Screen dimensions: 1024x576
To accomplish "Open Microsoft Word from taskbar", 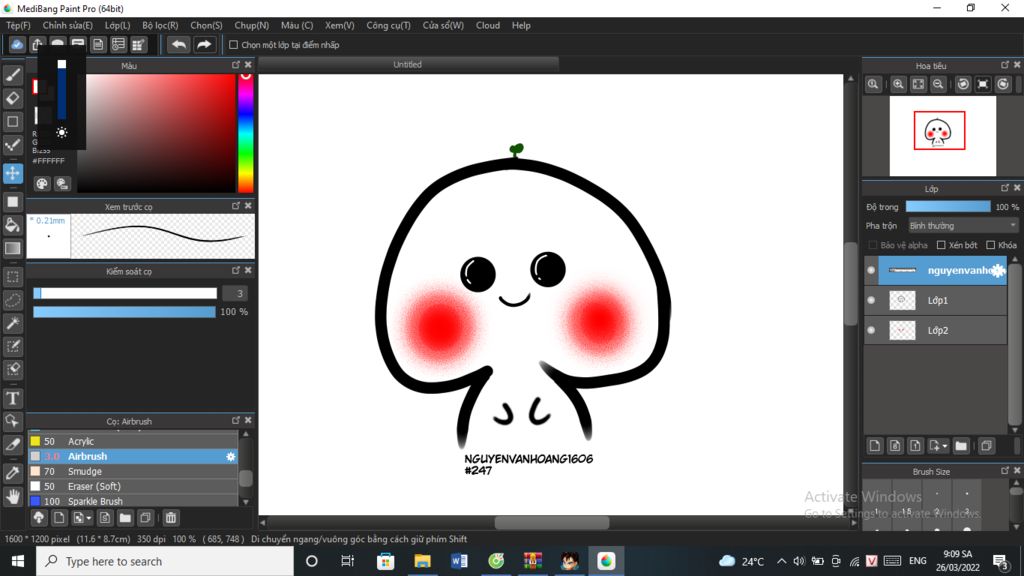I will click(x=459, y=561).
